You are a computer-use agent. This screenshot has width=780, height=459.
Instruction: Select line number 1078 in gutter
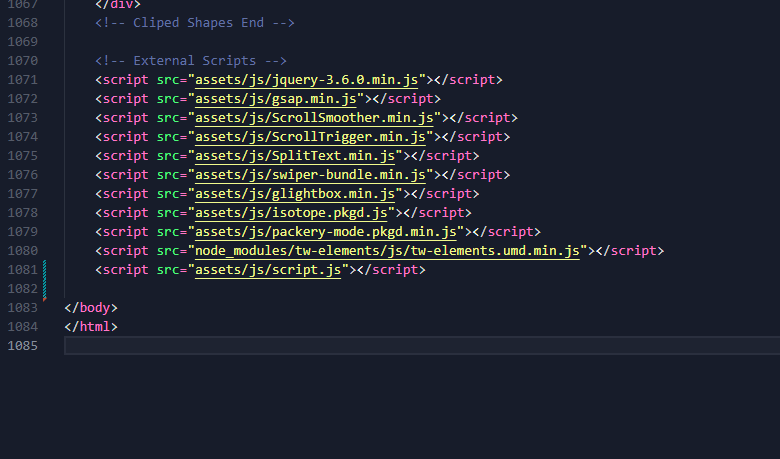point(22,213)
